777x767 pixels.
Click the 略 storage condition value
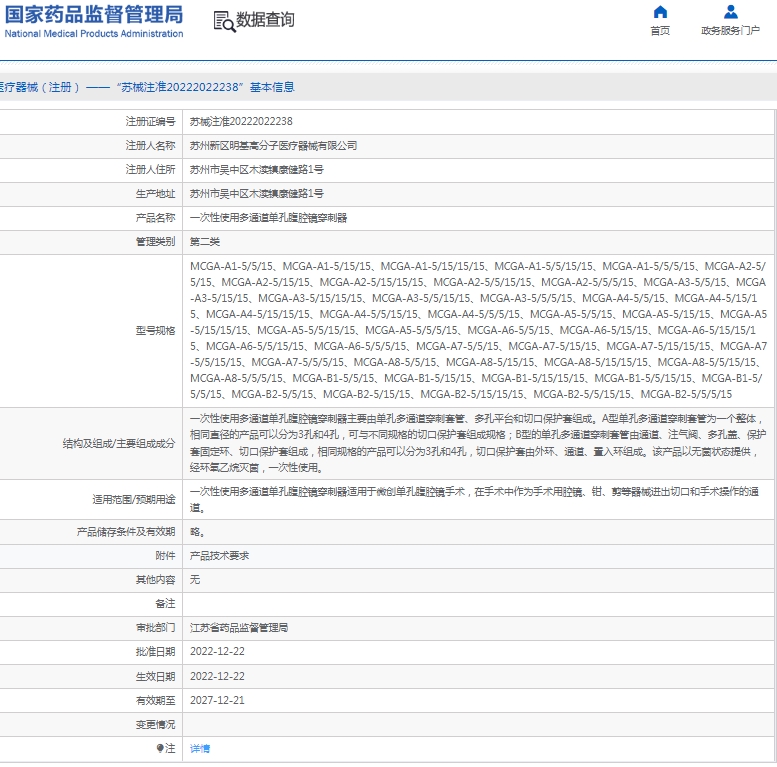point(197,532)
